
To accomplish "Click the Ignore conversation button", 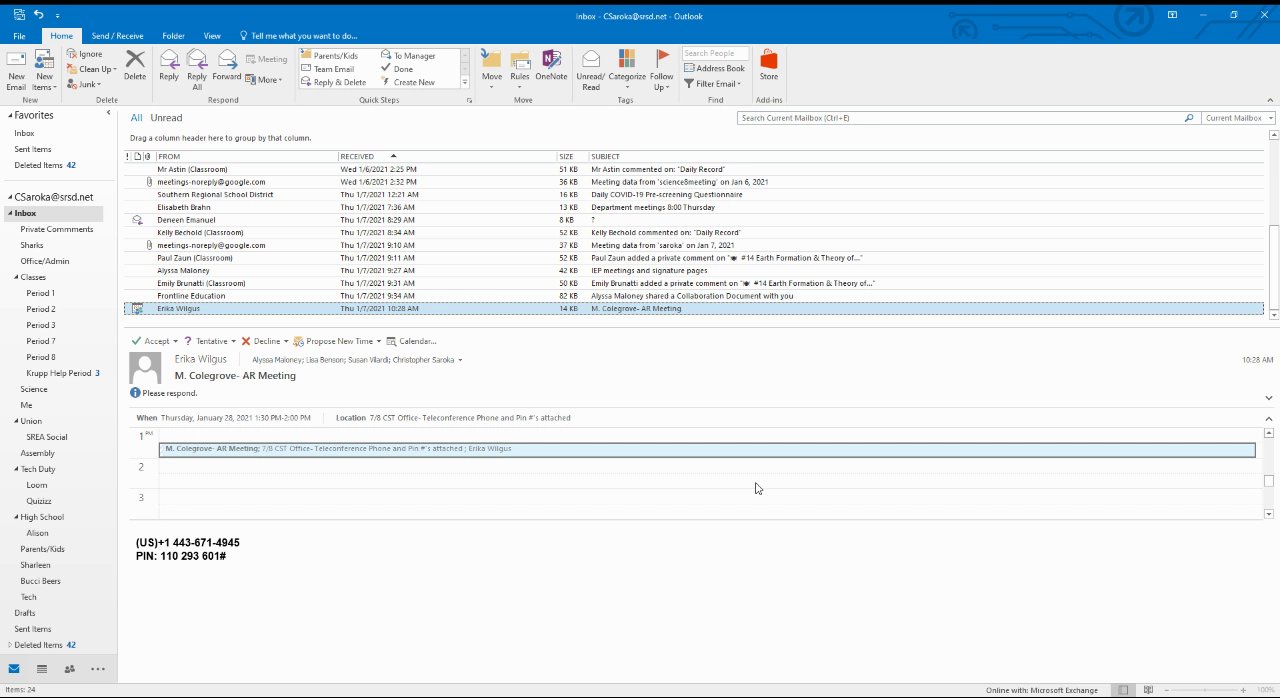I will tap(85, 54).
